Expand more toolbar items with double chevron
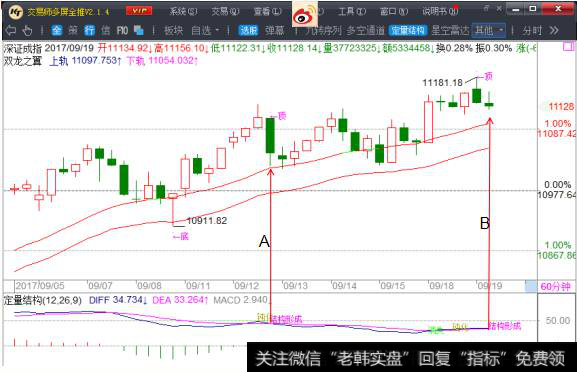The height and width of the screenshot is (372, 577). click(x=554, y=31)
